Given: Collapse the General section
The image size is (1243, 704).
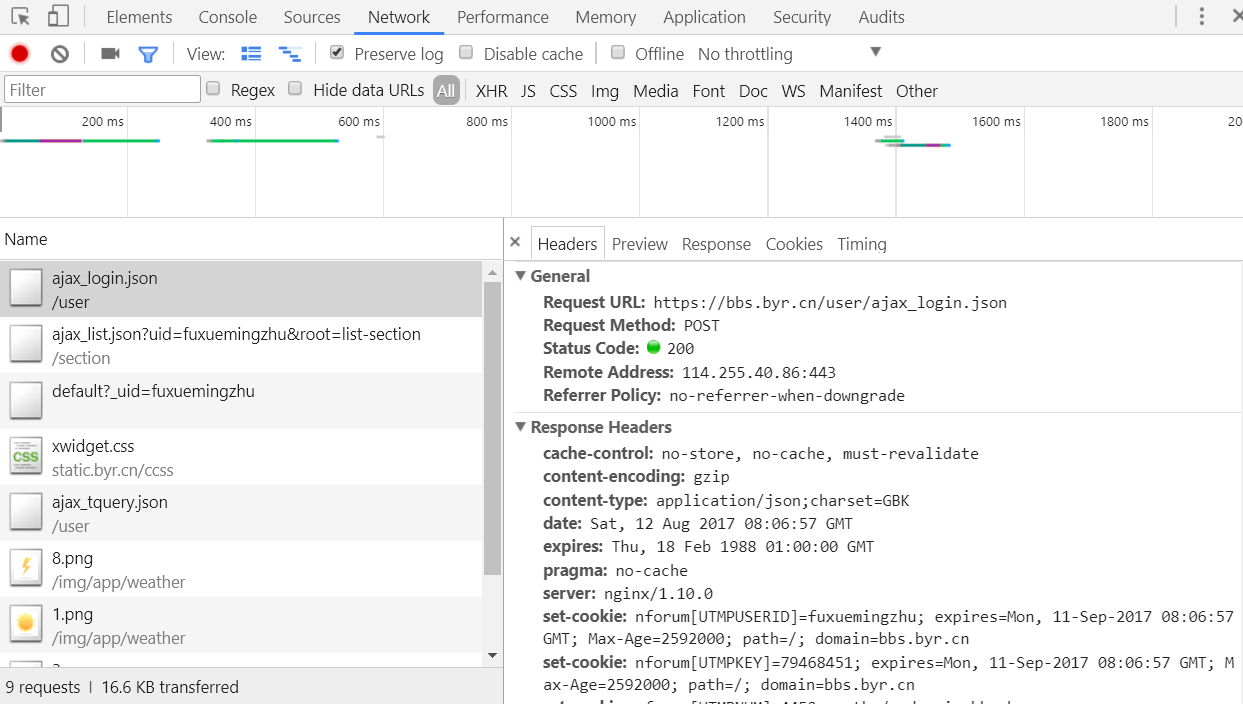Looking at the screenshot, I should 520,276.
